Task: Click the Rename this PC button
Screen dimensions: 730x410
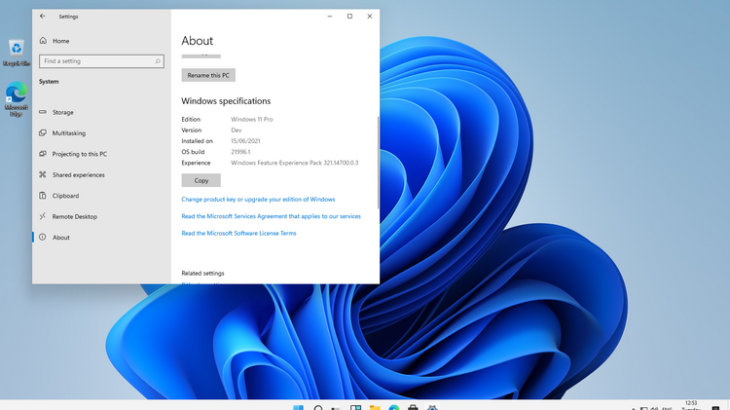Action: click(208, 75)
